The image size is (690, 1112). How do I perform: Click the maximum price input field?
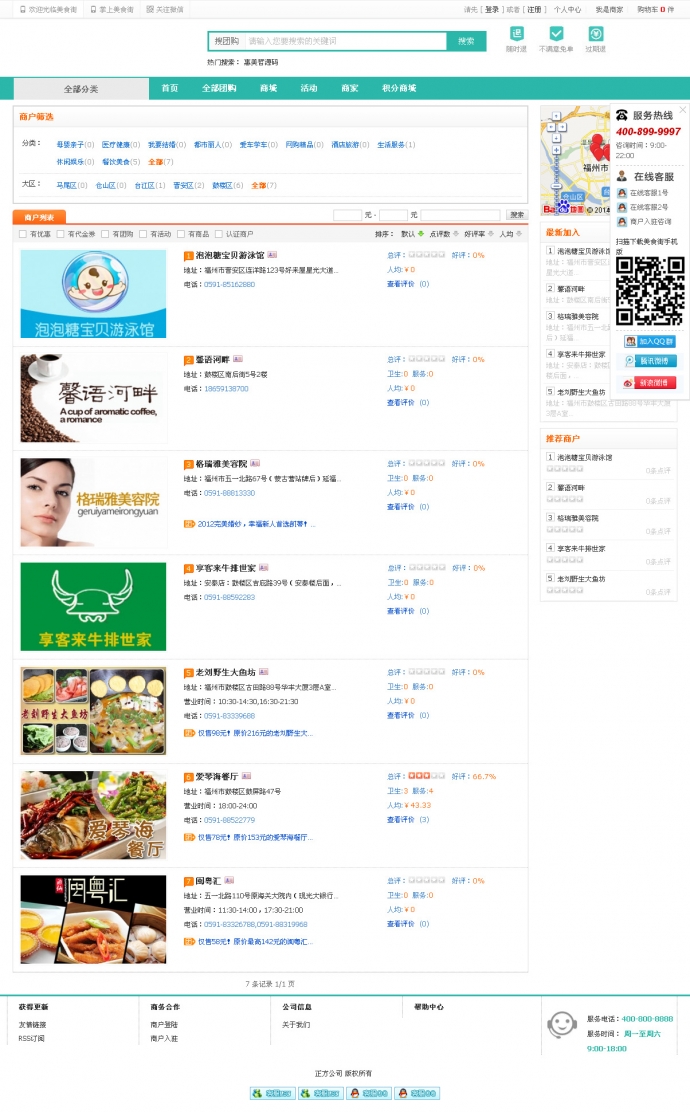pyautogui.click(x=393, y=215)
